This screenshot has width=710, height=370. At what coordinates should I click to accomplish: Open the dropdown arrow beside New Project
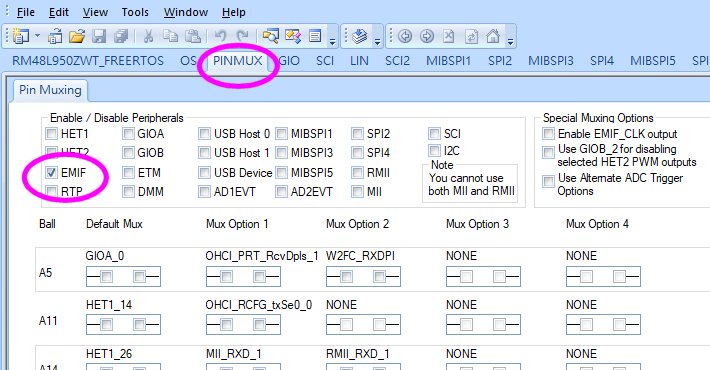pos(38,36)
